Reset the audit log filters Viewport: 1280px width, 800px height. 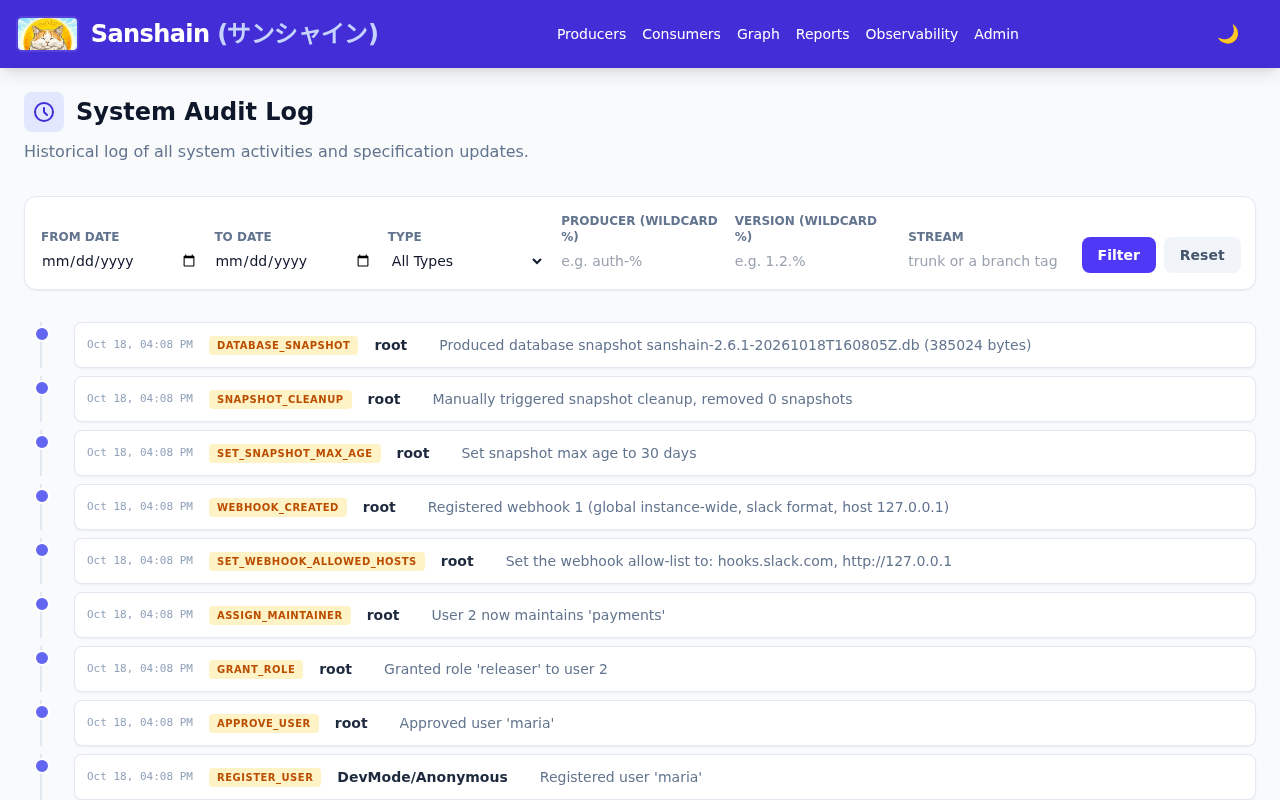[1202, 255]
